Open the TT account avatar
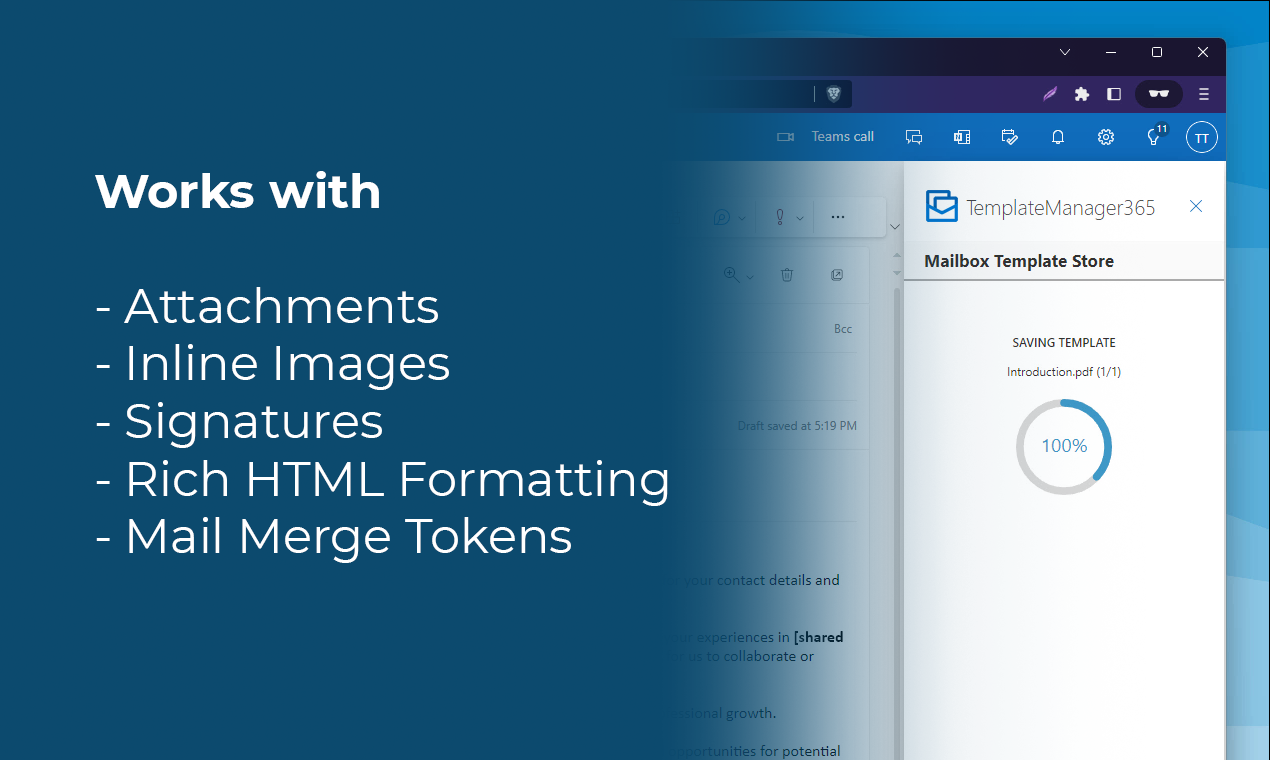 click(1202, 138)
